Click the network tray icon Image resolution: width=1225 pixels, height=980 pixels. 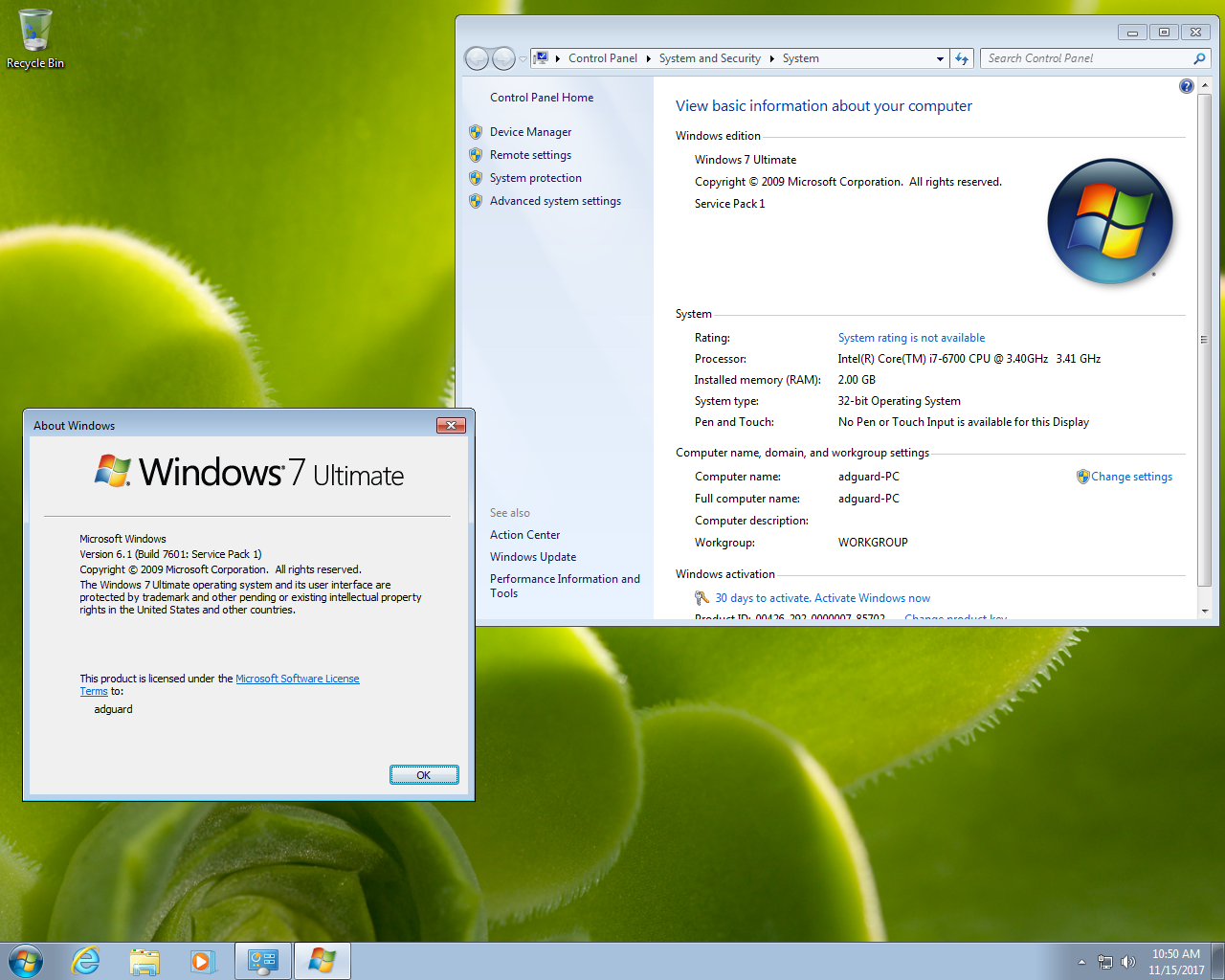(x=1105, y=962)
